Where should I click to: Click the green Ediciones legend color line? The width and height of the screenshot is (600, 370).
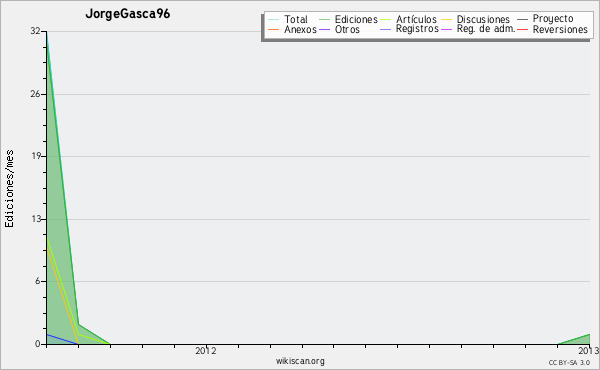coord(324,19)
